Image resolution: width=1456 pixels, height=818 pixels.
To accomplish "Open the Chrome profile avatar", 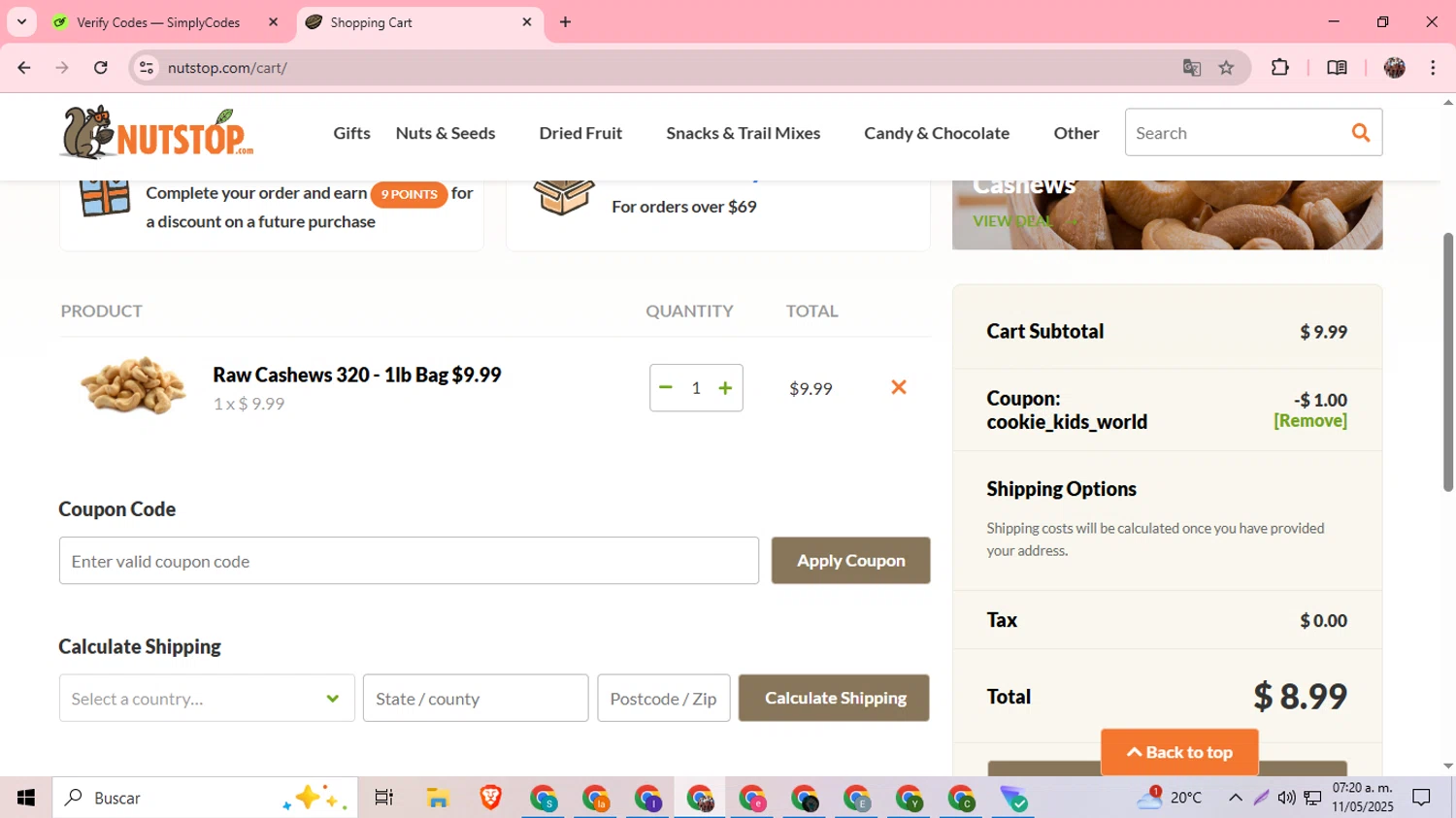I will (1395, 68).
